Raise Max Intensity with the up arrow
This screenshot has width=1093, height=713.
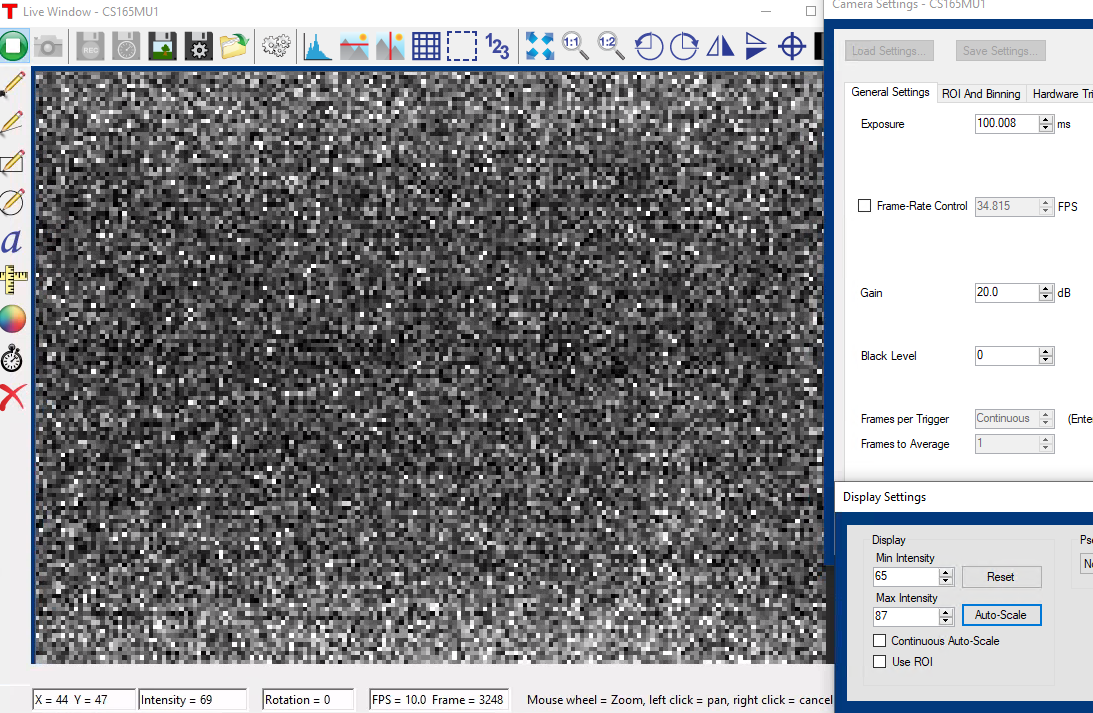946,612
